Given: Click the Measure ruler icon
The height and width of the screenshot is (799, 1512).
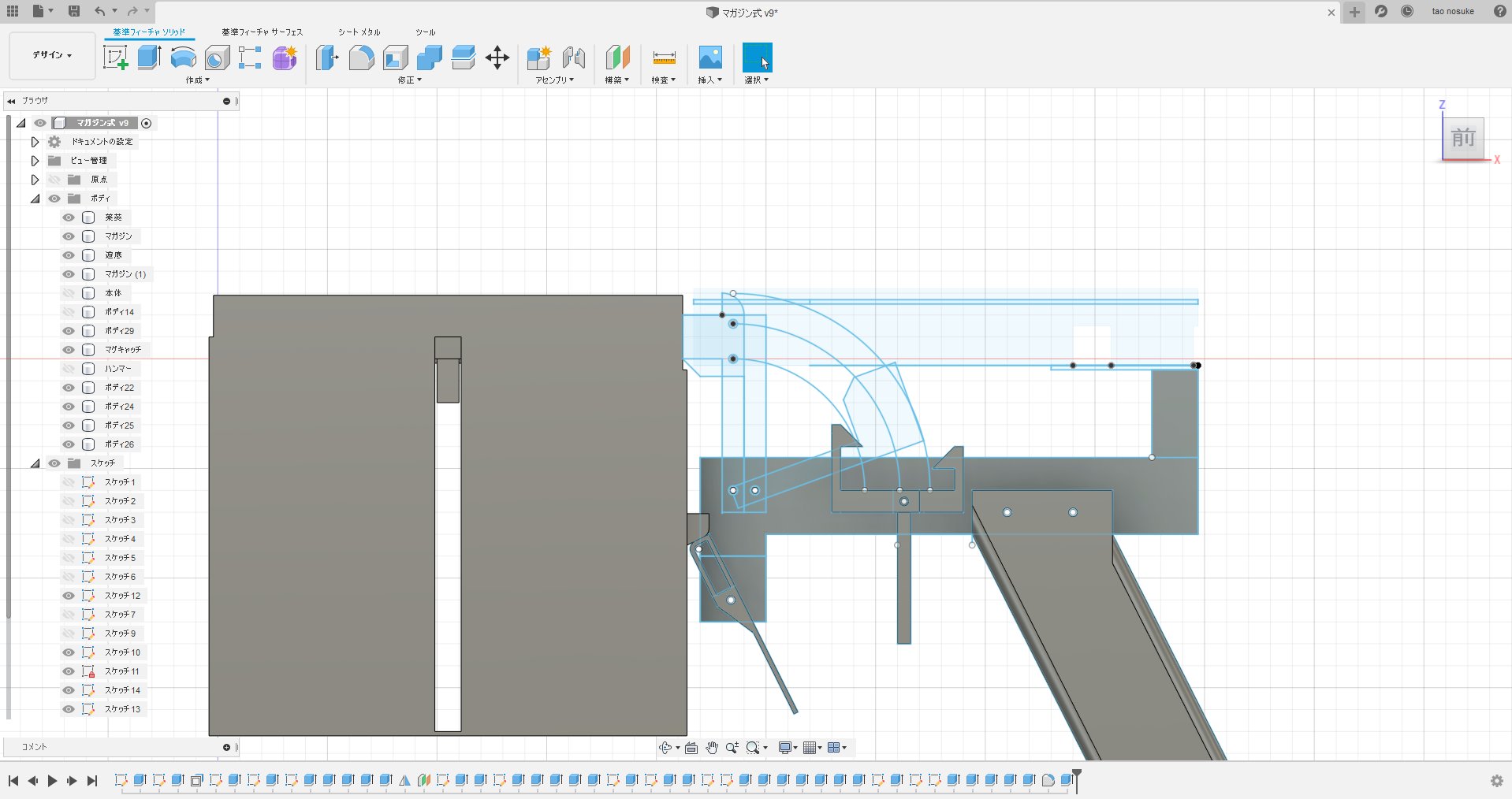Looking at the screenshot, I should 664,58.
